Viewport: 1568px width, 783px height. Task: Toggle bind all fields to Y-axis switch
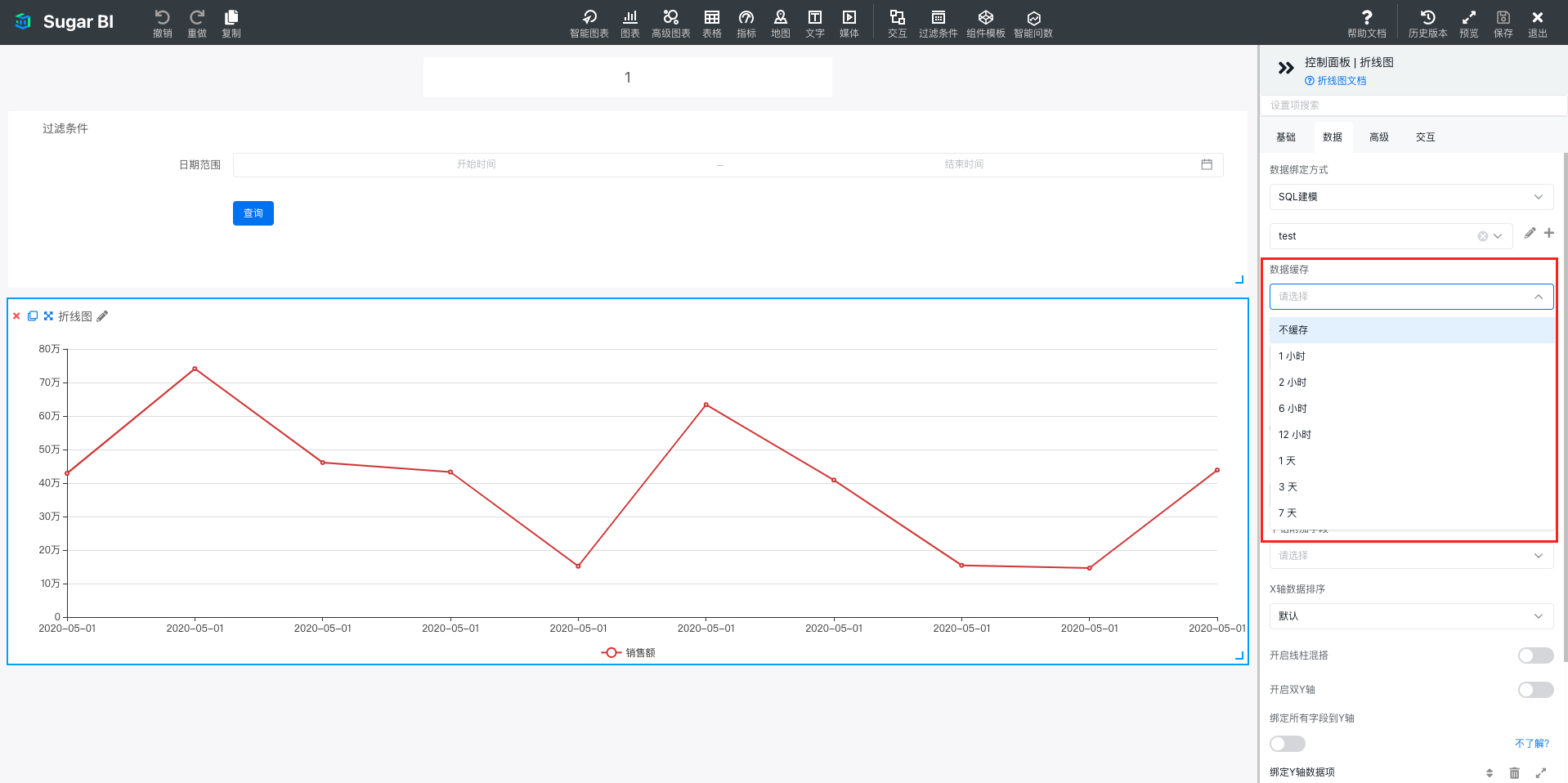coord(1287,744)
